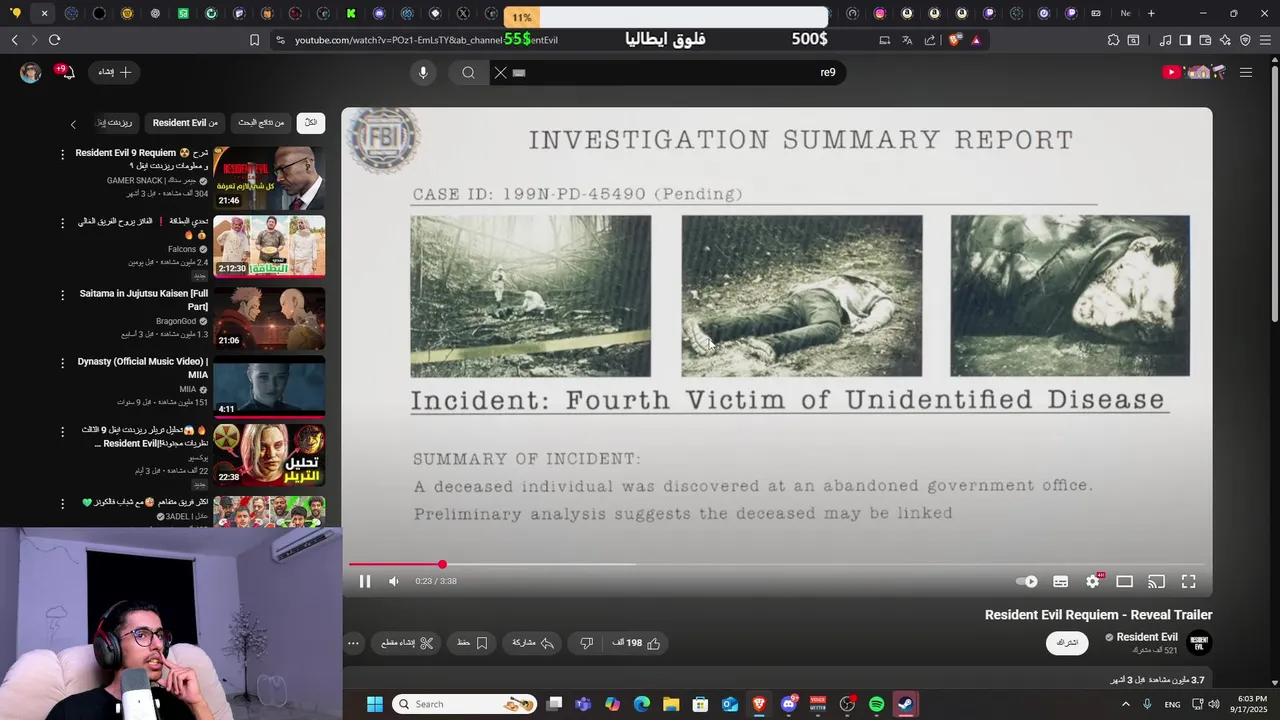
Task: Open more actions three-dot menu under video
Action: tap(353, 643)
